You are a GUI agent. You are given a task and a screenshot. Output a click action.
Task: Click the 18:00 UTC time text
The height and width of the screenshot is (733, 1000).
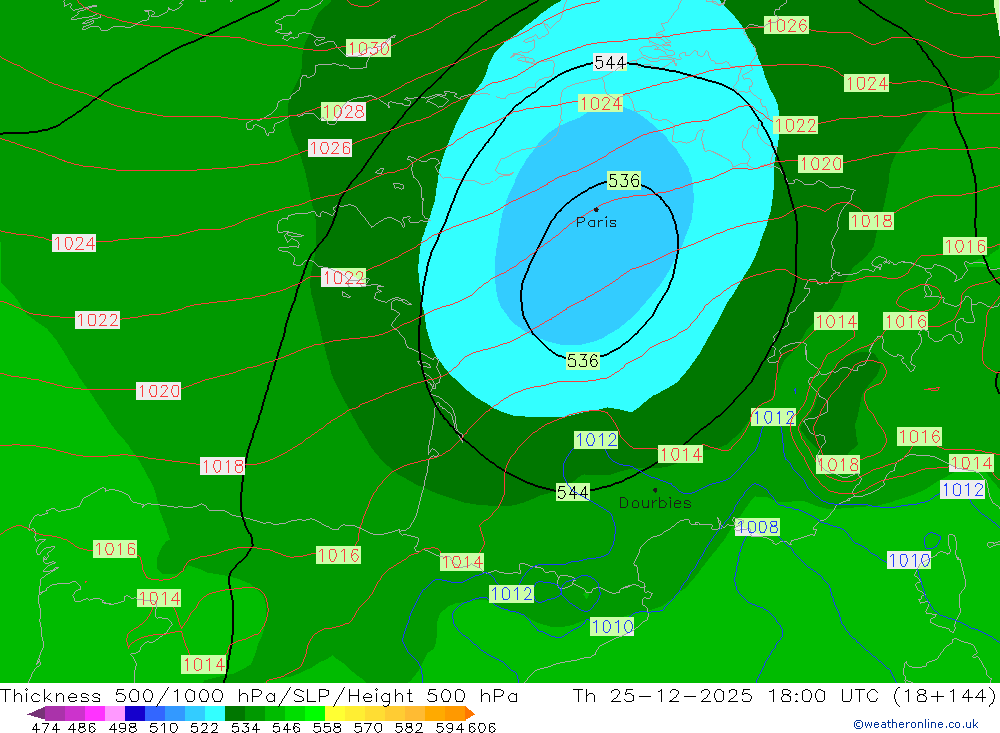click(823, 695)
